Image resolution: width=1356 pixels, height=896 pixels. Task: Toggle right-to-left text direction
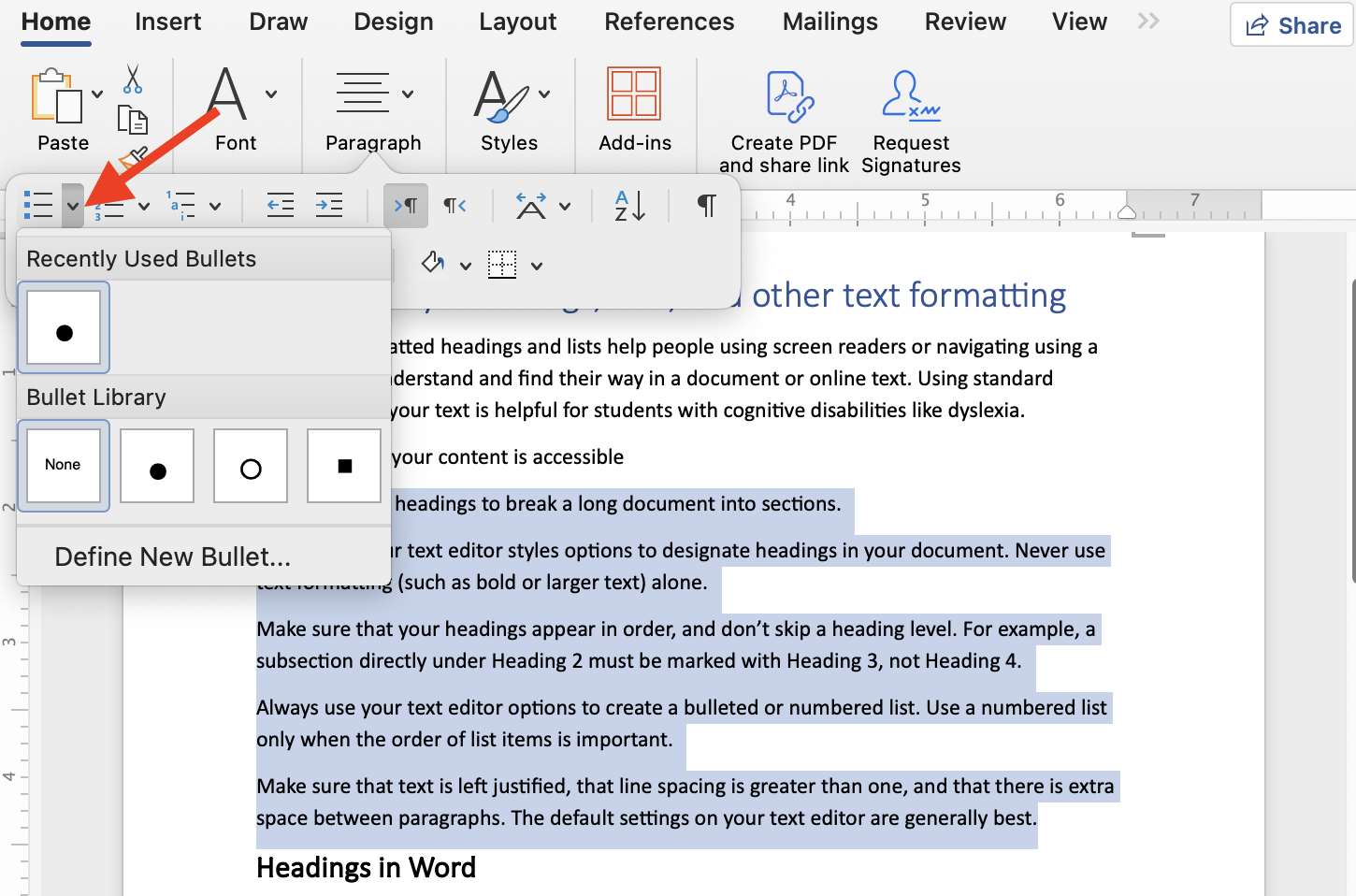coord(454,205)
